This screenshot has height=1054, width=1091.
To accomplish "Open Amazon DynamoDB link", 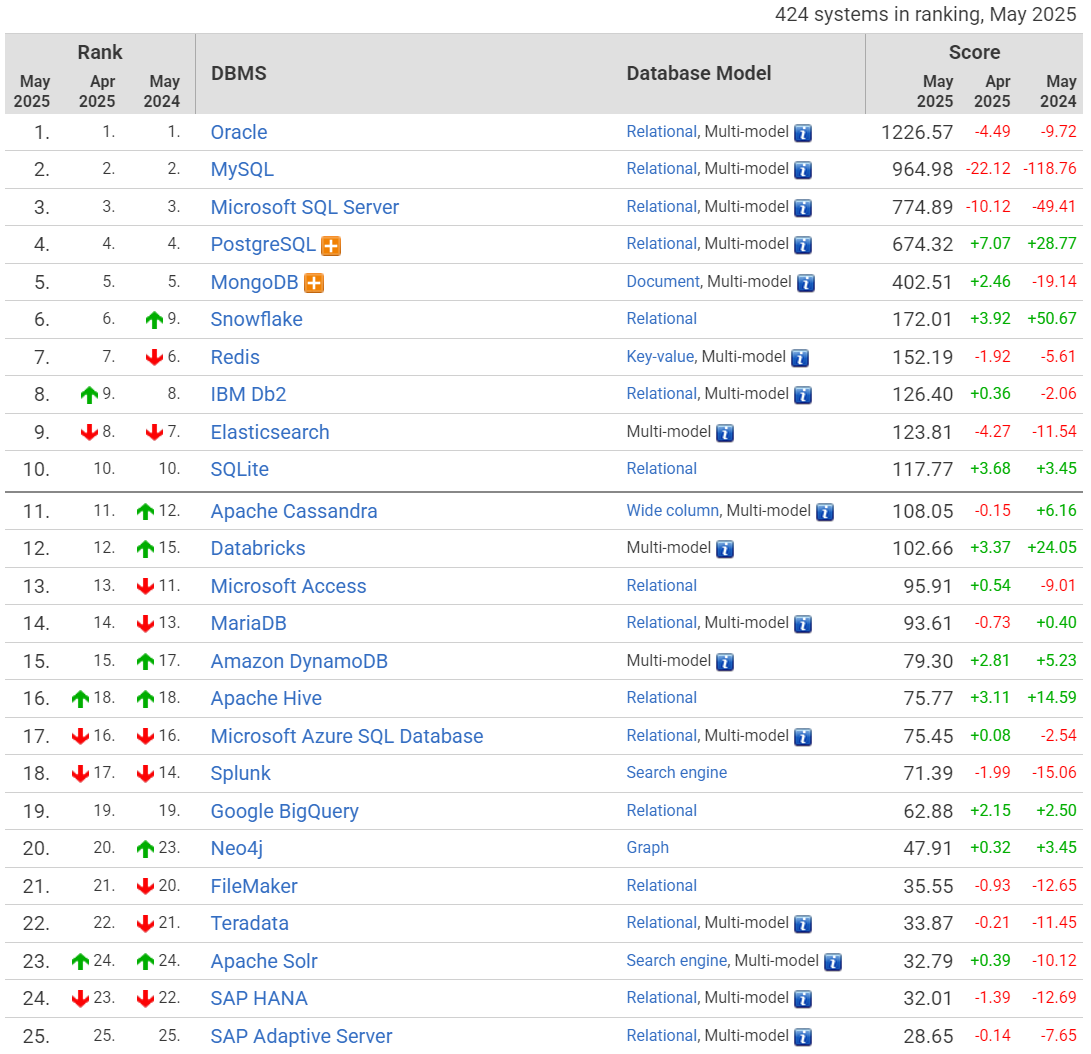I will pyautogui.click(x=299, y=662).
